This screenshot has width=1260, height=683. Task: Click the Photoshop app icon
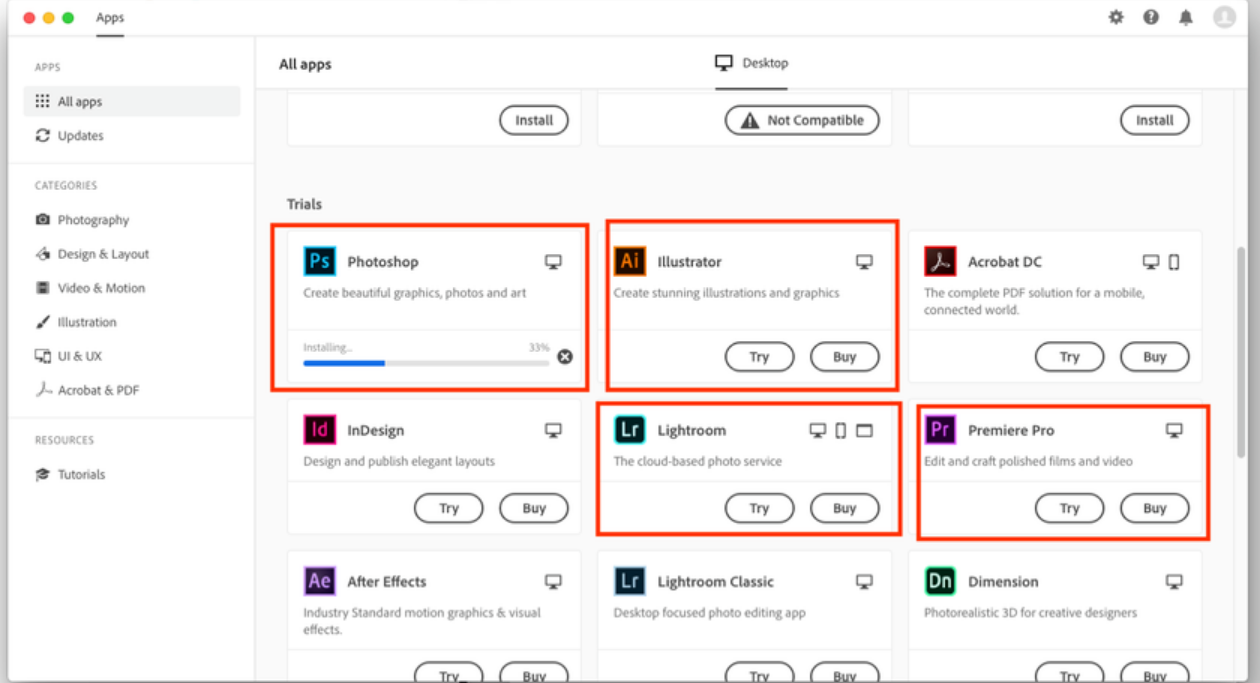[320, 262]
